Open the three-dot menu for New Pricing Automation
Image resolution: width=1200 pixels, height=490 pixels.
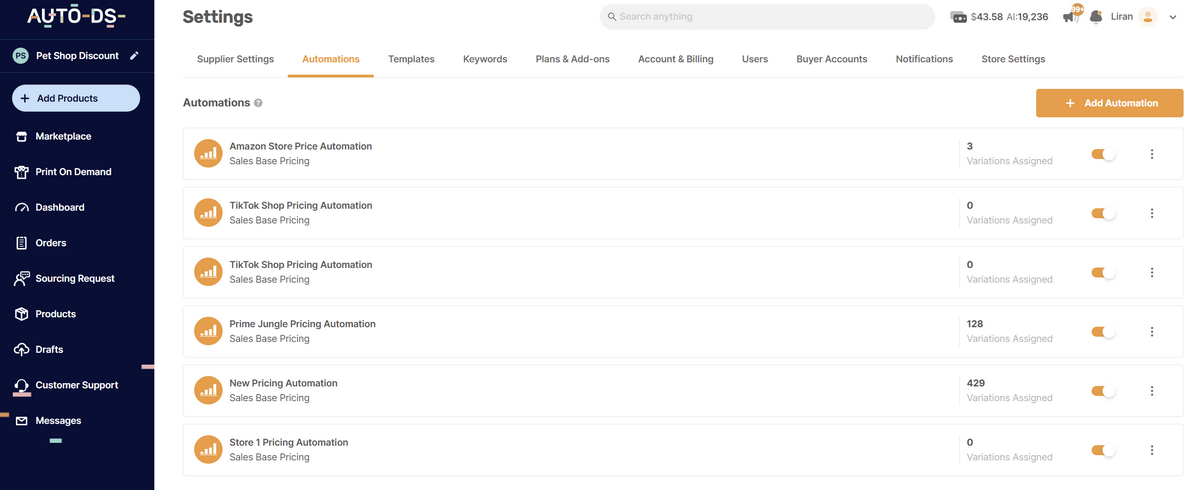pyautogui.click(x=1152, y=391)
